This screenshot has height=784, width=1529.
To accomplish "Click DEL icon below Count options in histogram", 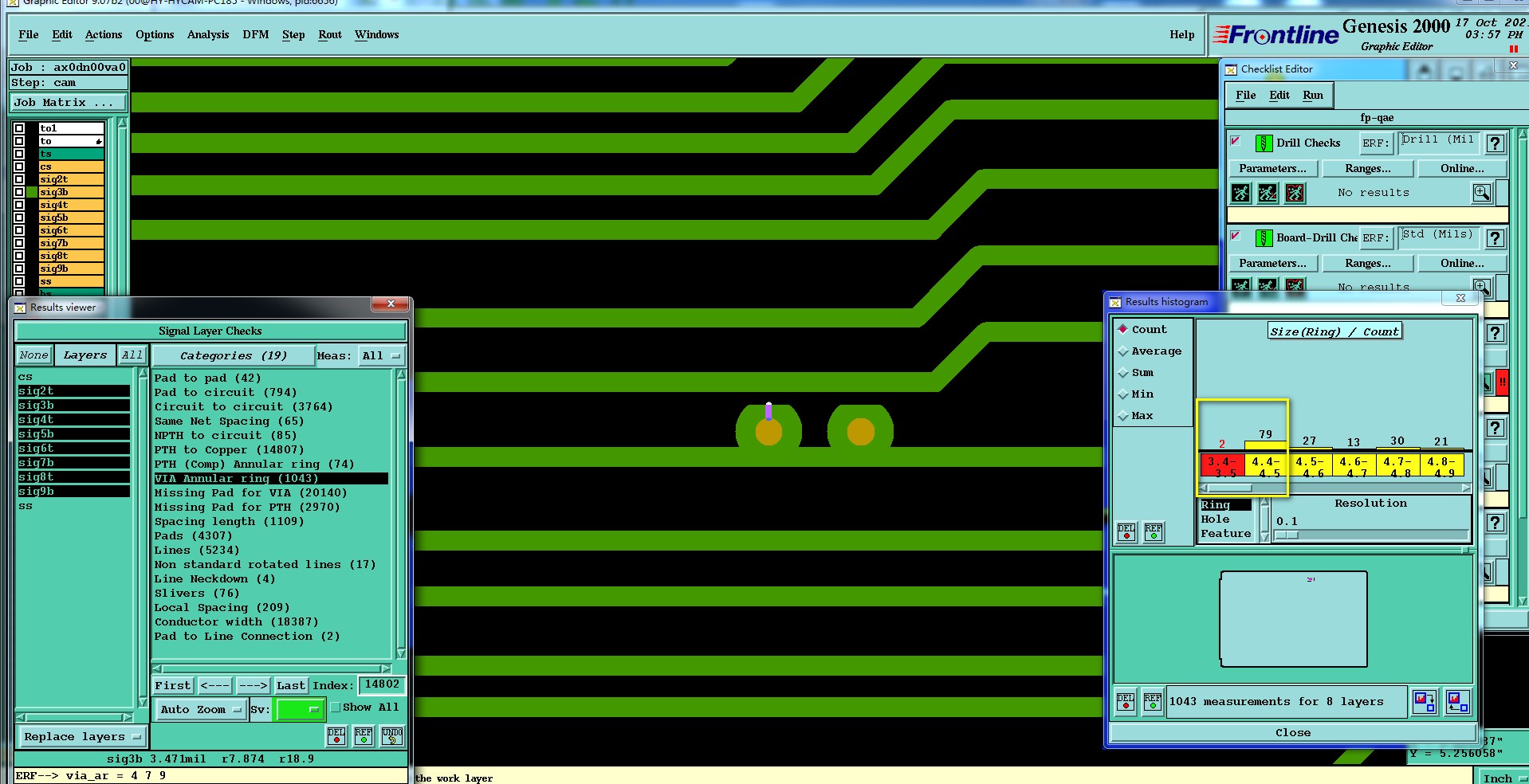I will click(1126, 532).
